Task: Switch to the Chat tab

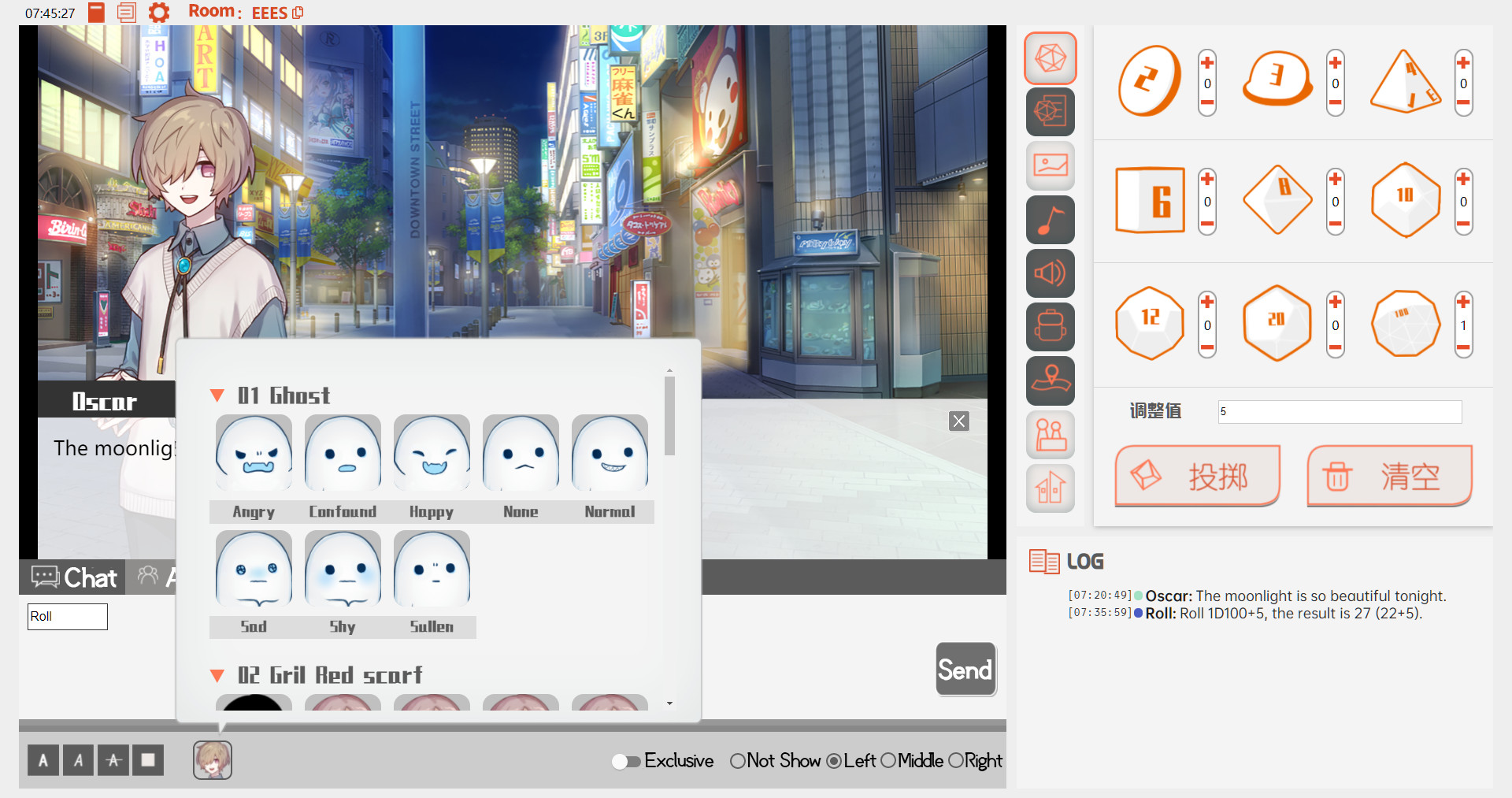Action: point(75,577)
